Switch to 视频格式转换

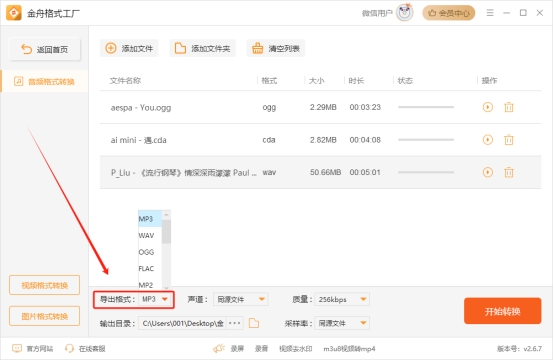[45, 285]
